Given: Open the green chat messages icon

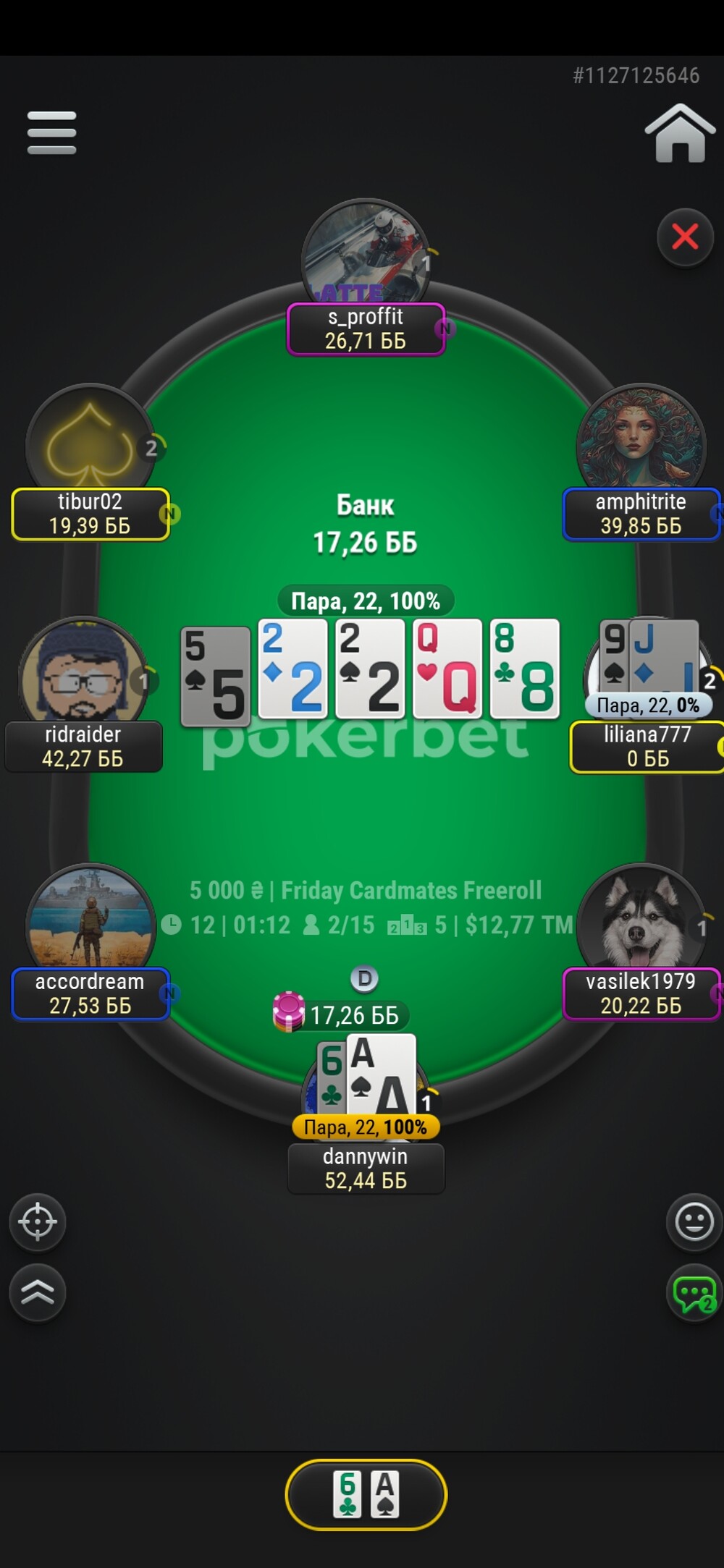Looking at the screenshot, I should (x=694, y=1293).
